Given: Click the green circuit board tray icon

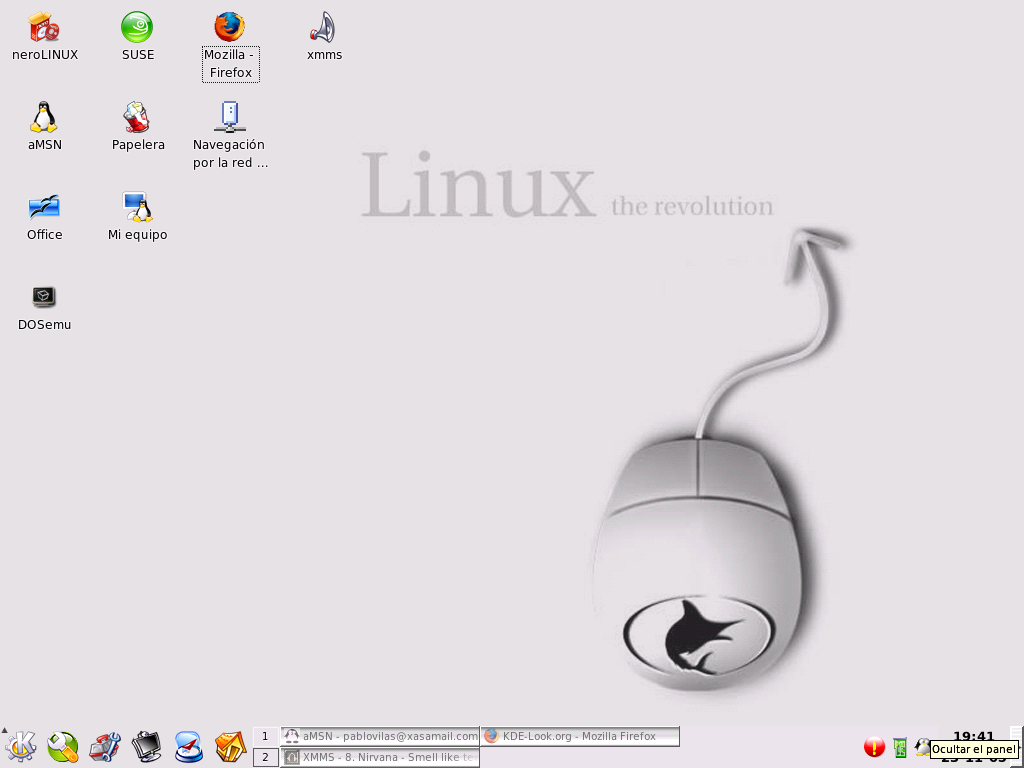Looking at the screenshot, I should 900,747.
